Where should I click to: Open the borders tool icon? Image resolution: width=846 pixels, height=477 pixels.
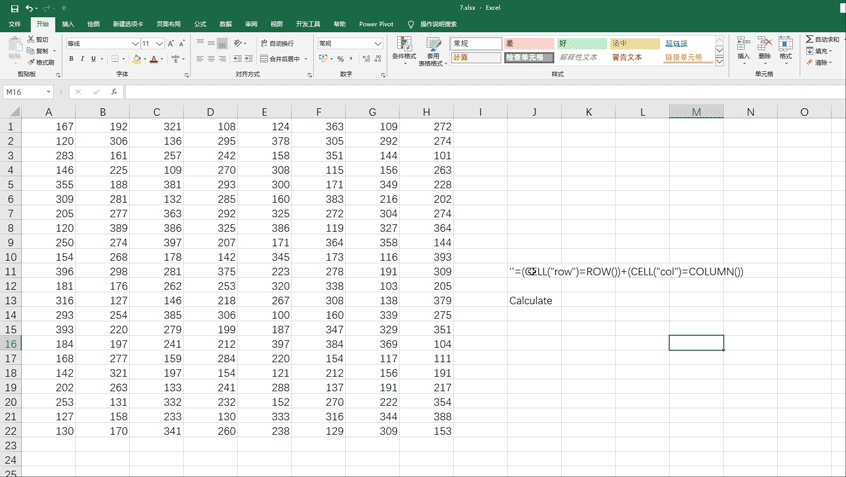[115, 59]
